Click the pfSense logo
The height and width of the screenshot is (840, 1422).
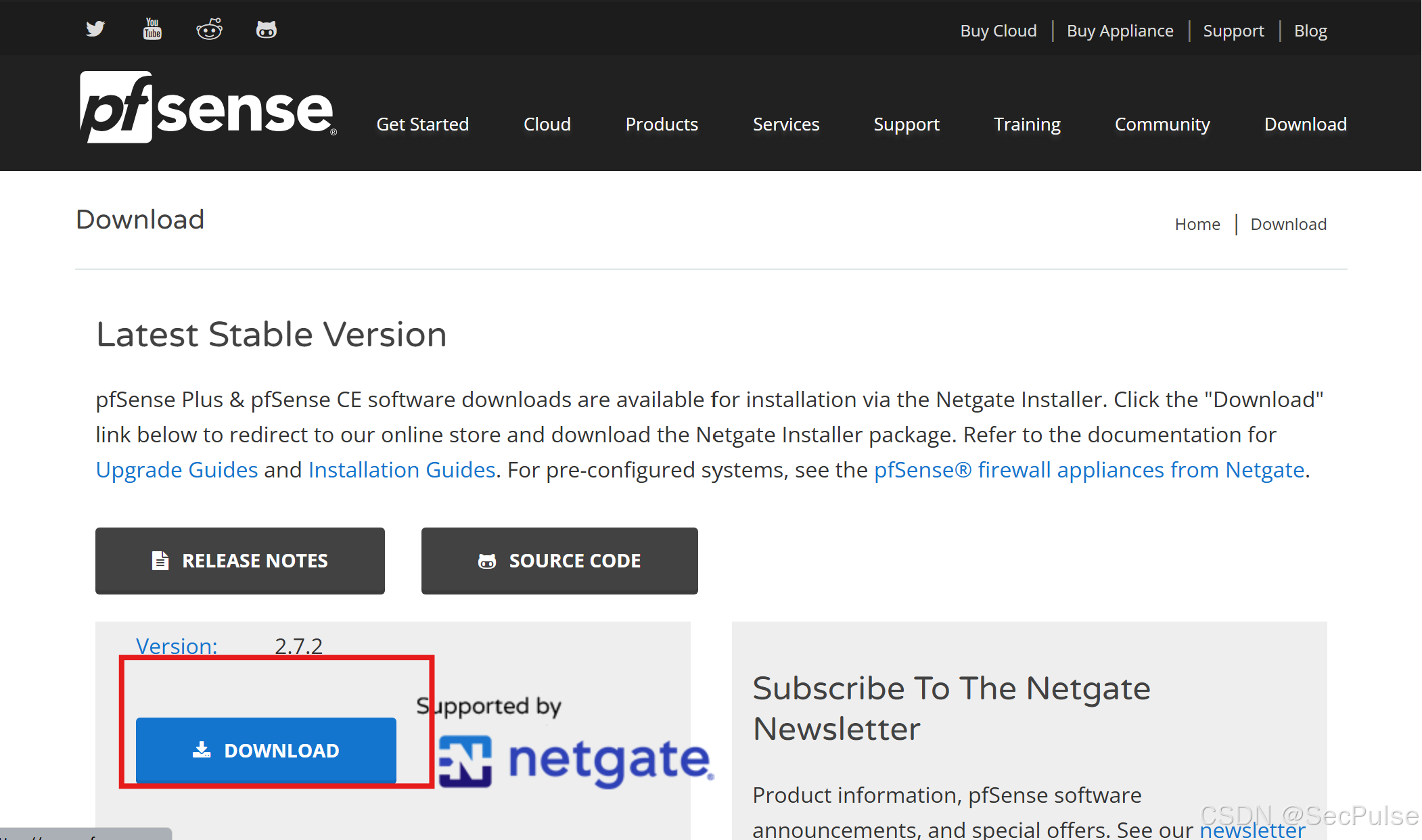coord(208,108)
